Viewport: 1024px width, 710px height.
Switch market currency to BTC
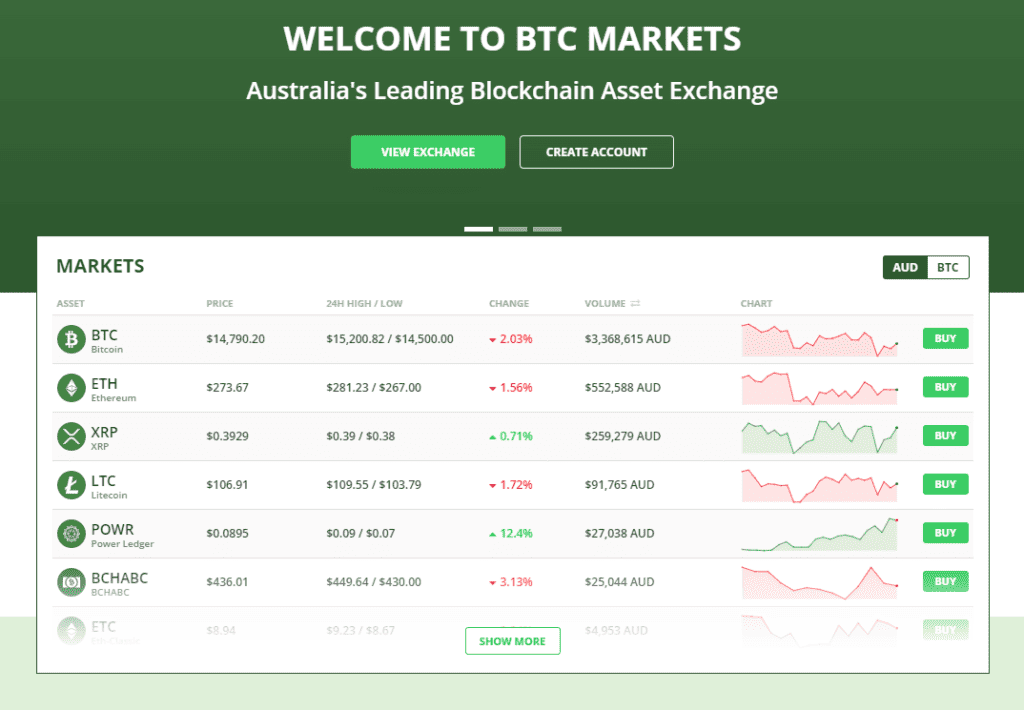[948, 268]
